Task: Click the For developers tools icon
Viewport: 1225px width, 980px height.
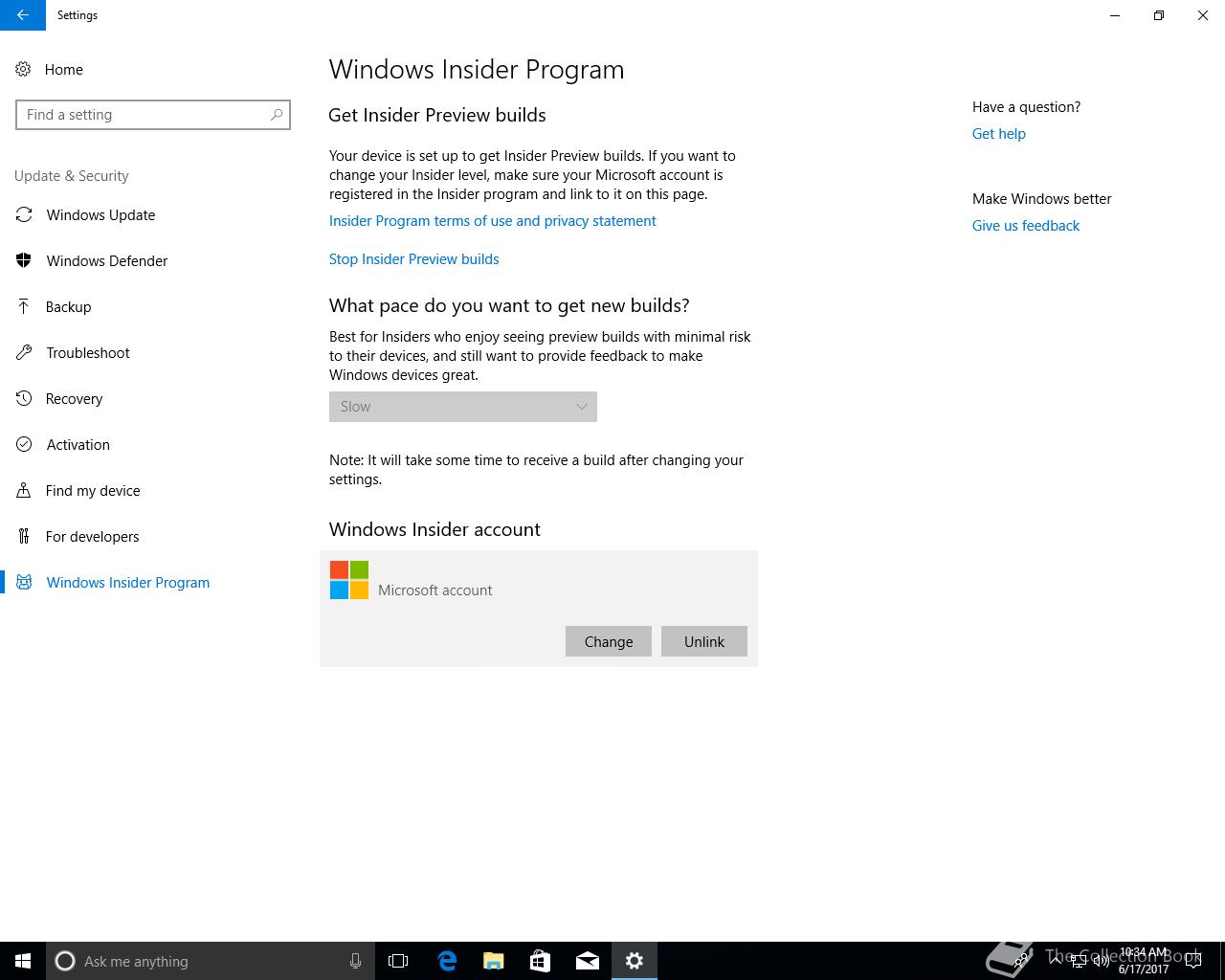Action: 24,536
